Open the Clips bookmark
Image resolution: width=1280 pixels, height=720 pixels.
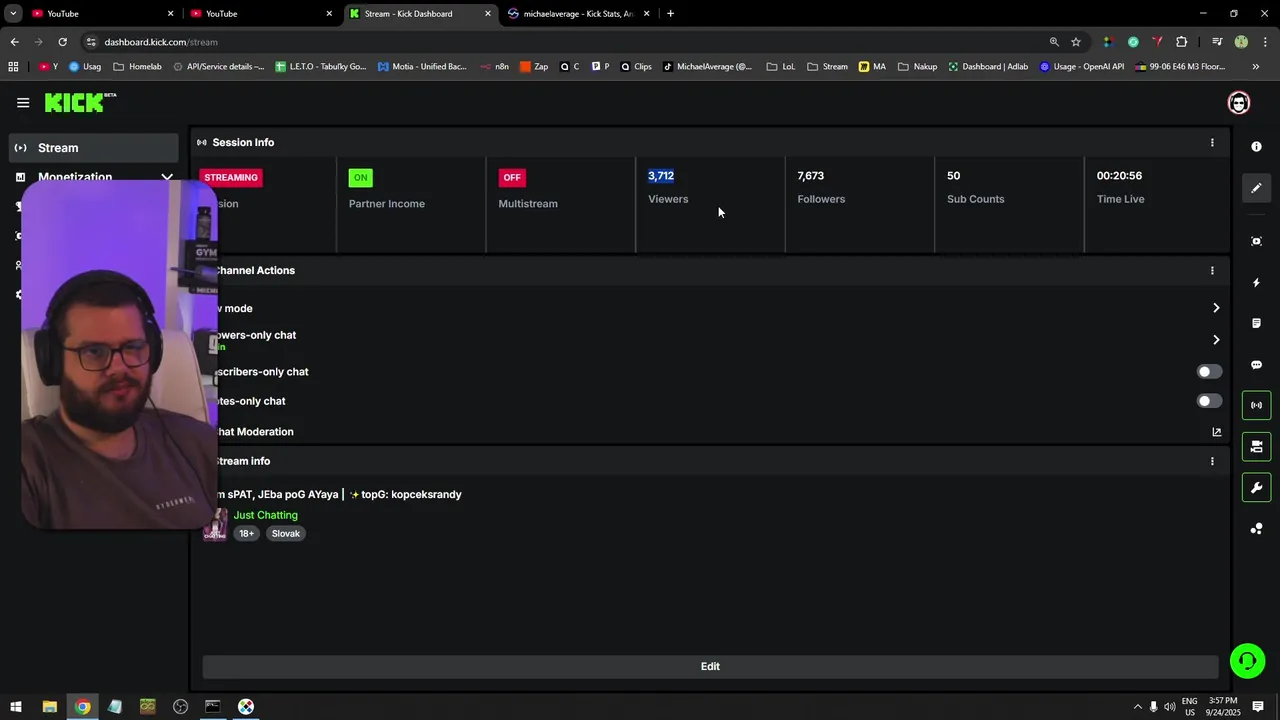pos(636,67)
